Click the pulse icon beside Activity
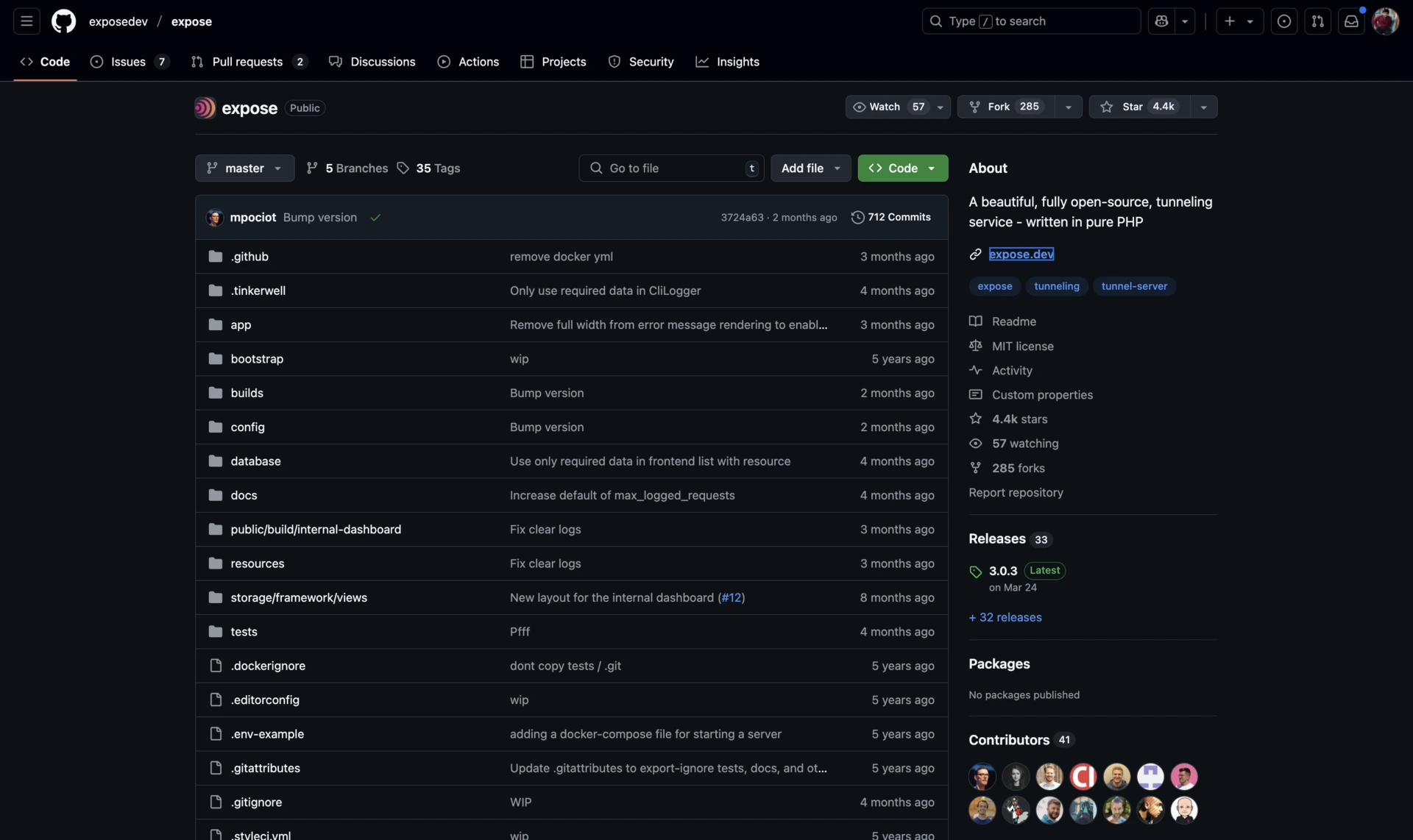 tap(975, 370)
